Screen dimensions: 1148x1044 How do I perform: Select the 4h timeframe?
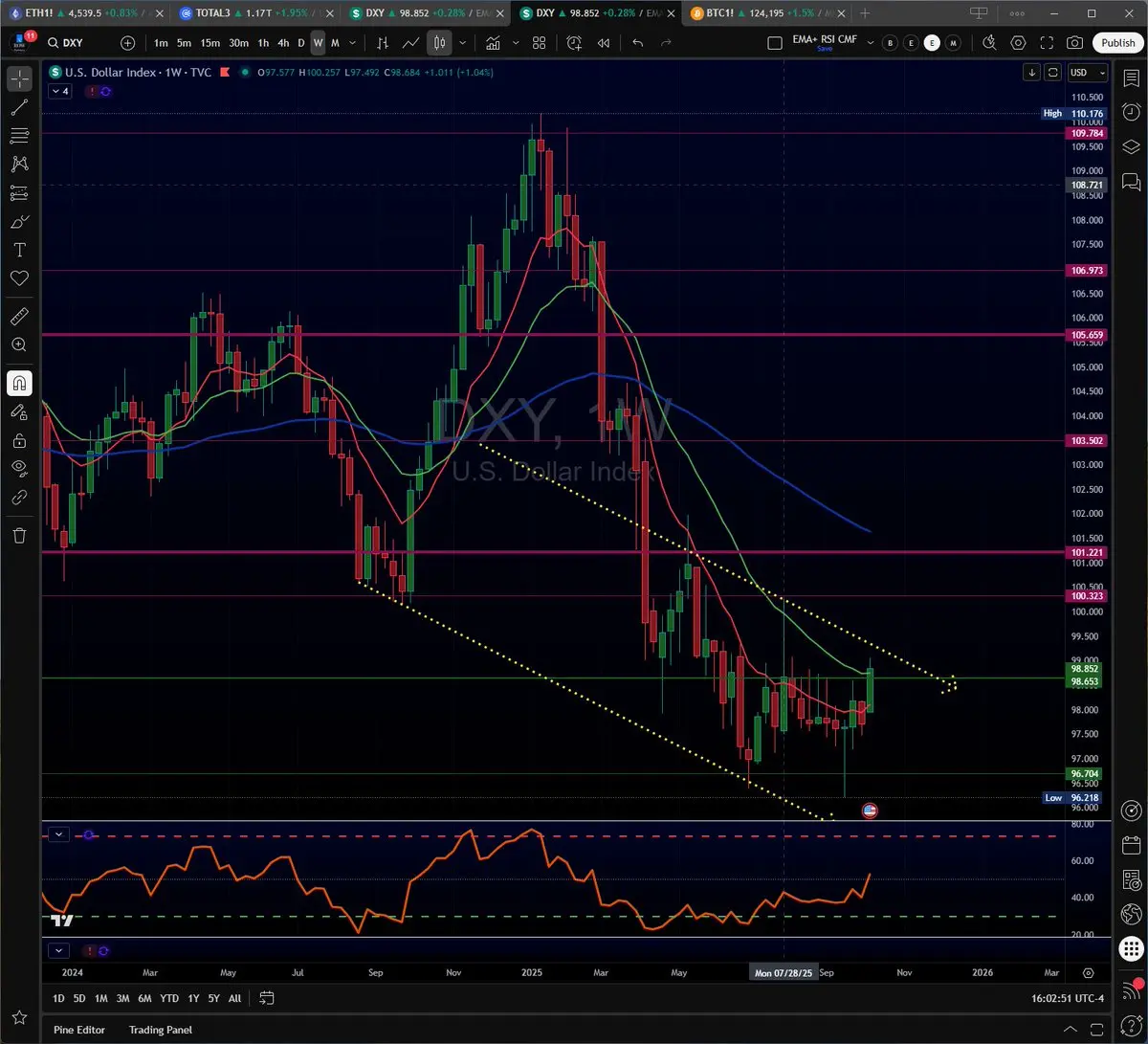coord(283,43)
